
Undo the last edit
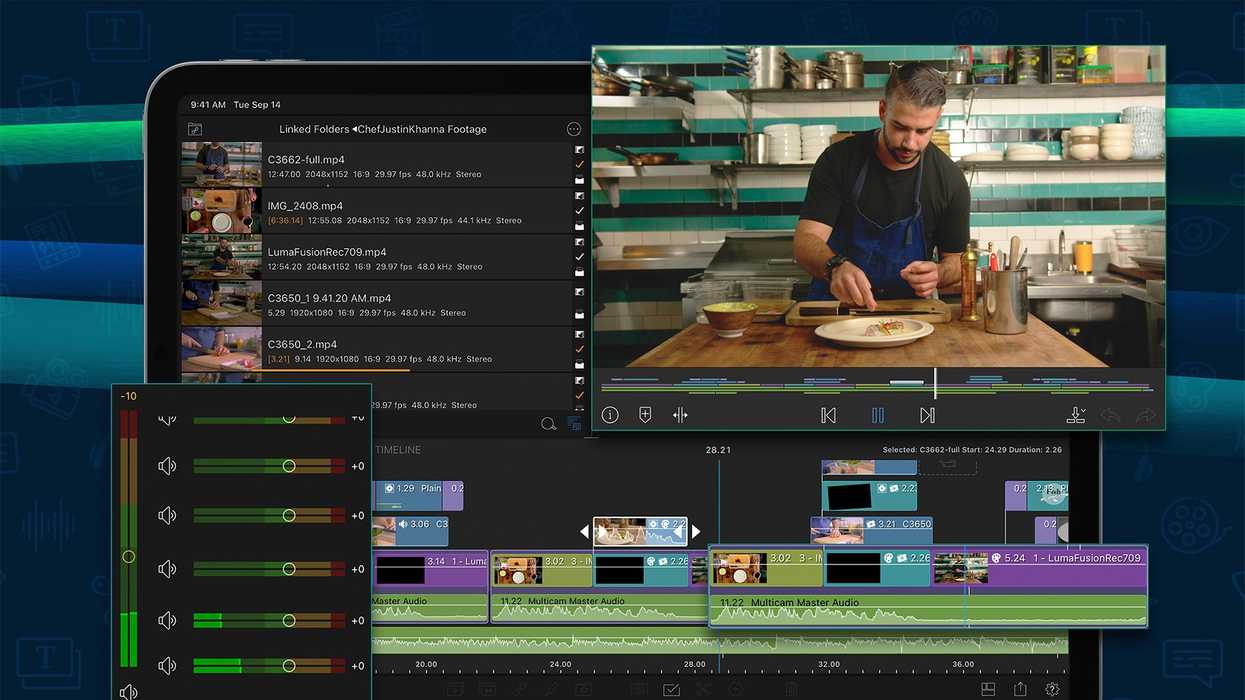point(1110,415)
